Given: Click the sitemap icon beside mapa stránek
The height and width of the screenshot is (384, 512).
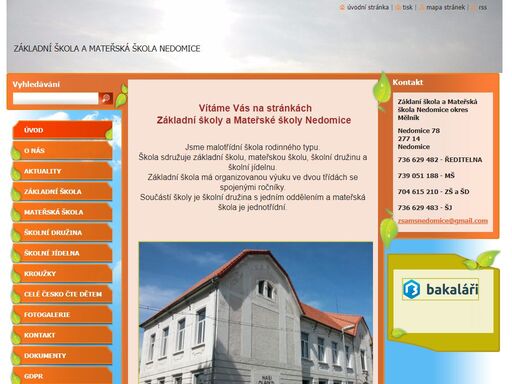Looking at the screenshot, I should [x=422, y=8].
